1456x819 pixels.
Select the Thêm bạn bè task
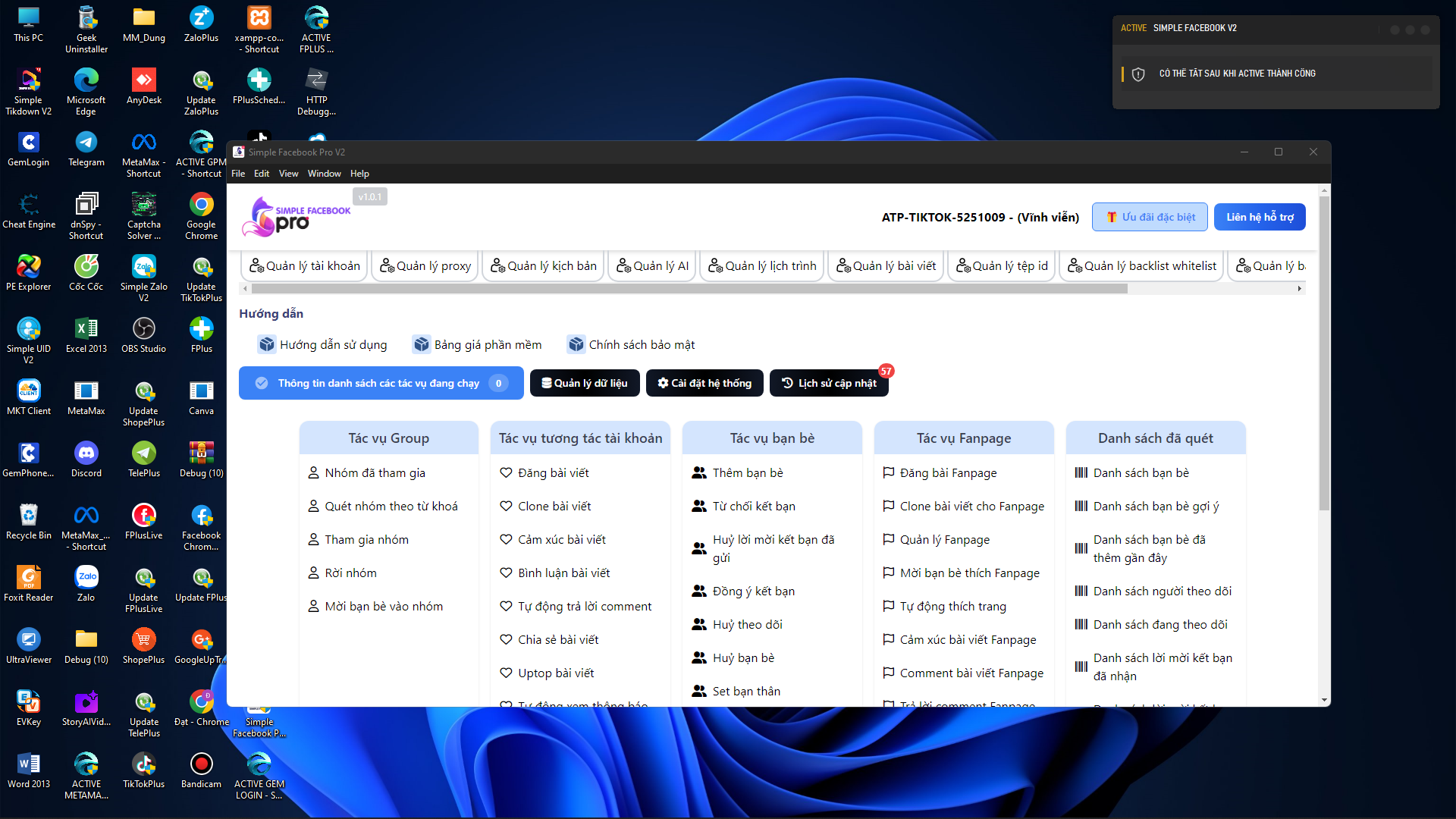tap(737, 472)
